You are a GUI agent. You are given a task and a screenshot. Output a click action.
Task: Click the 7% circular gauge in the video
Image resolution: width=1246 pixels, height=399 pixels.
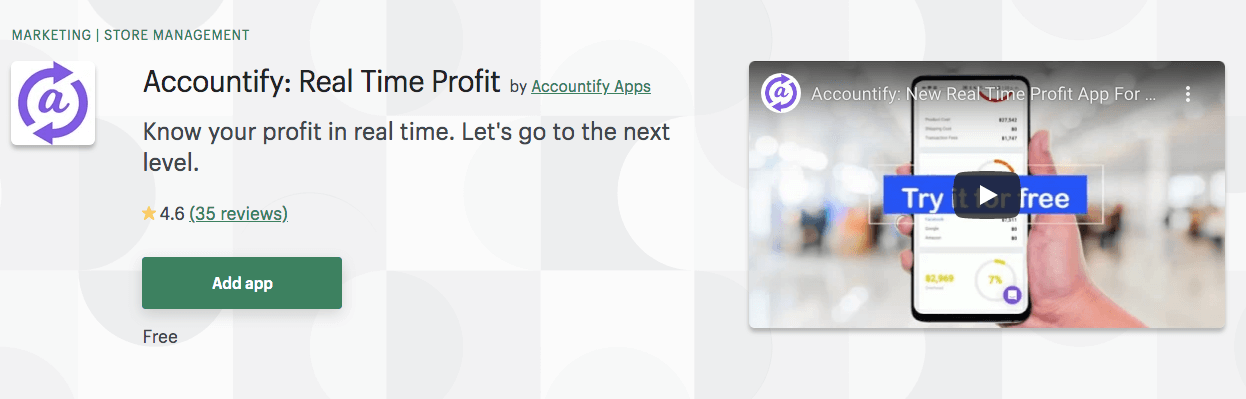[x=994, y=280]
